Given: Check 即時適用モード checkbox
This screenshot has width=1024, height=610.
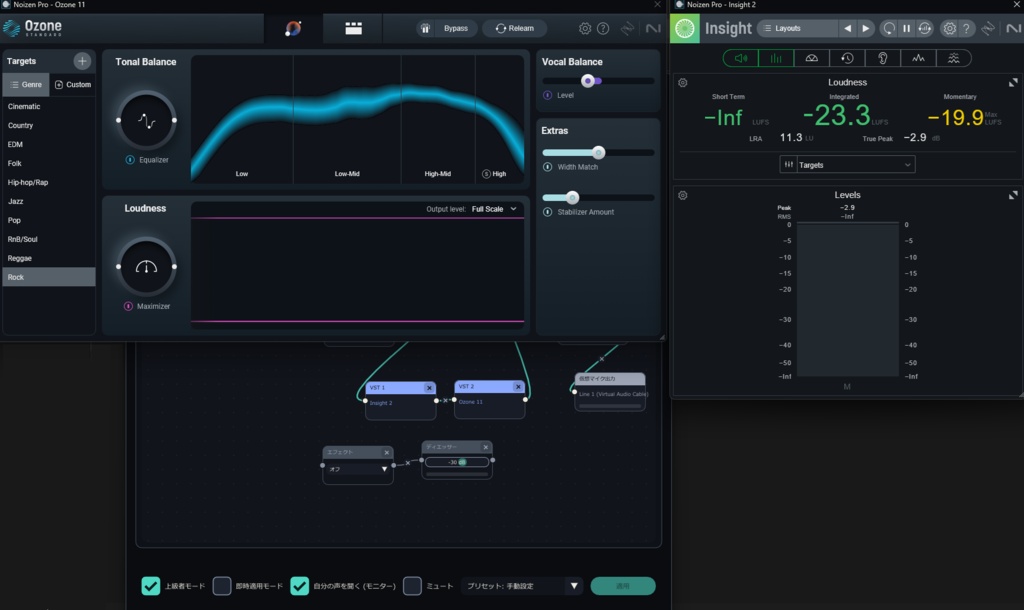Looking at the screenshot, I should (x=222, y=586).
